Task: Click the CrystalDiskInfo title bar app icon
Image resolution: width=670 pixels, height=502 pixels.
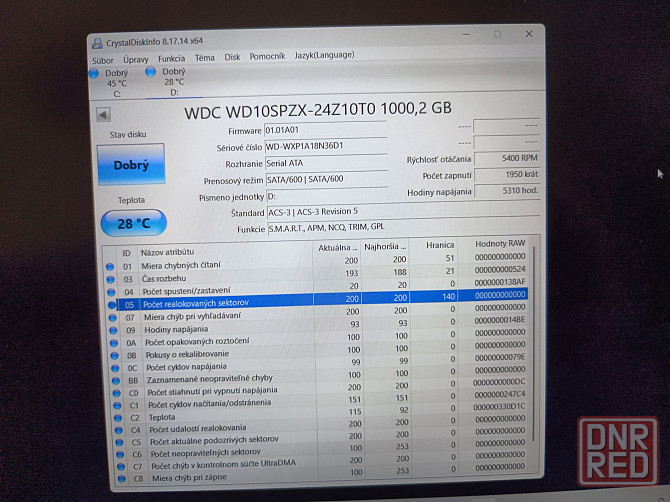Action: (97, 43)
